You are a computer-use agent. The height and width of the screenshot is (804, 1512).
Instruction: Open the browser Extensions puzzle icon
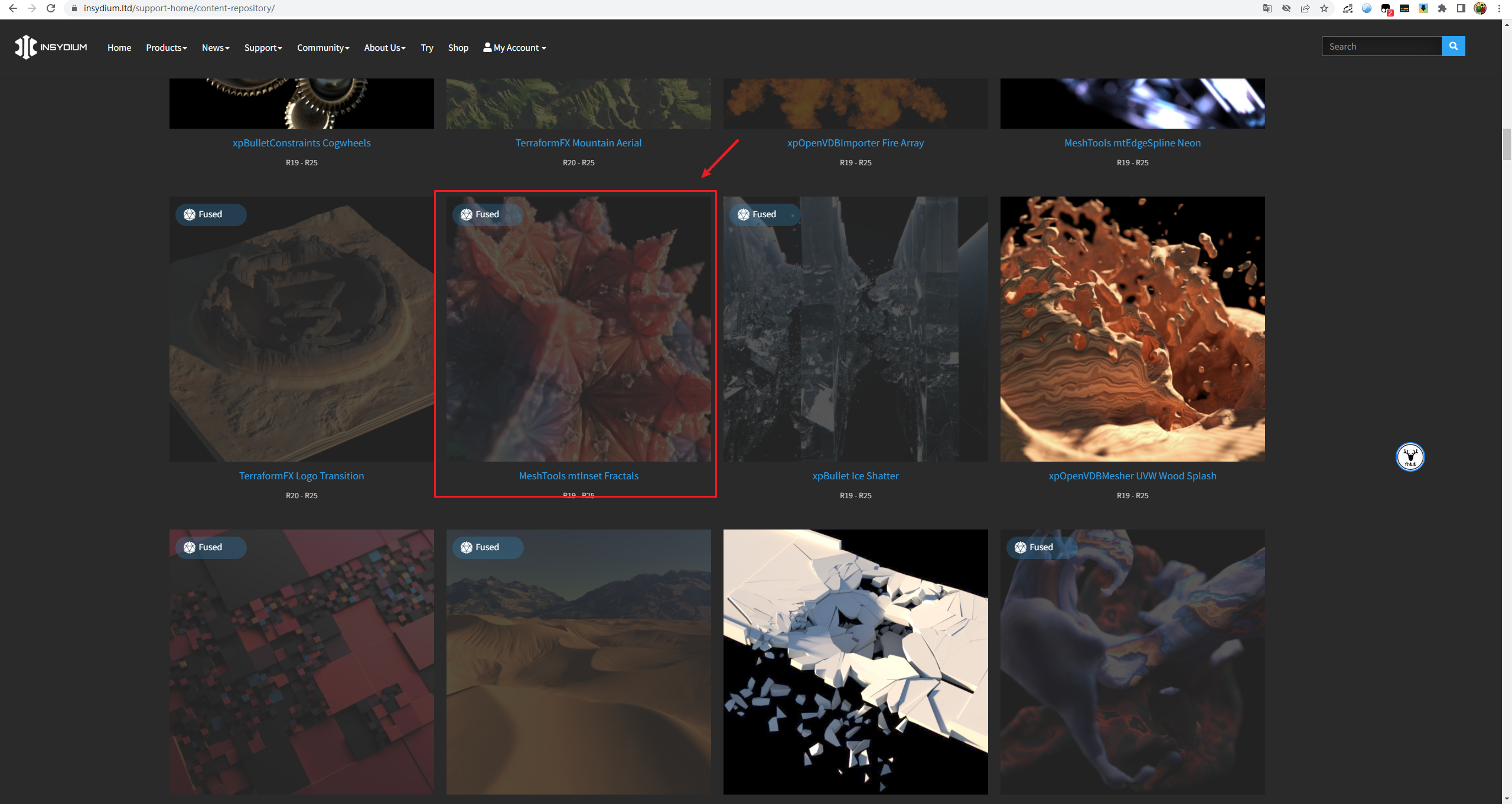click(1442, 8)
